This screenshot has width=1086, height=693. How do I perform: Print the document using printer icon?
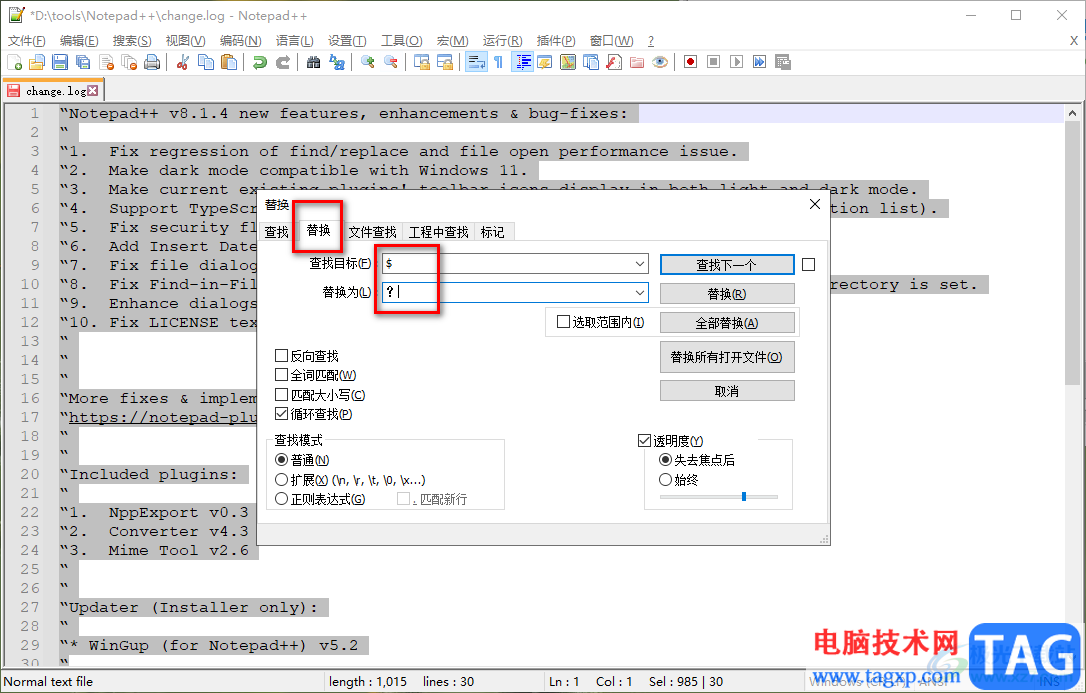(x=152, y=62)
